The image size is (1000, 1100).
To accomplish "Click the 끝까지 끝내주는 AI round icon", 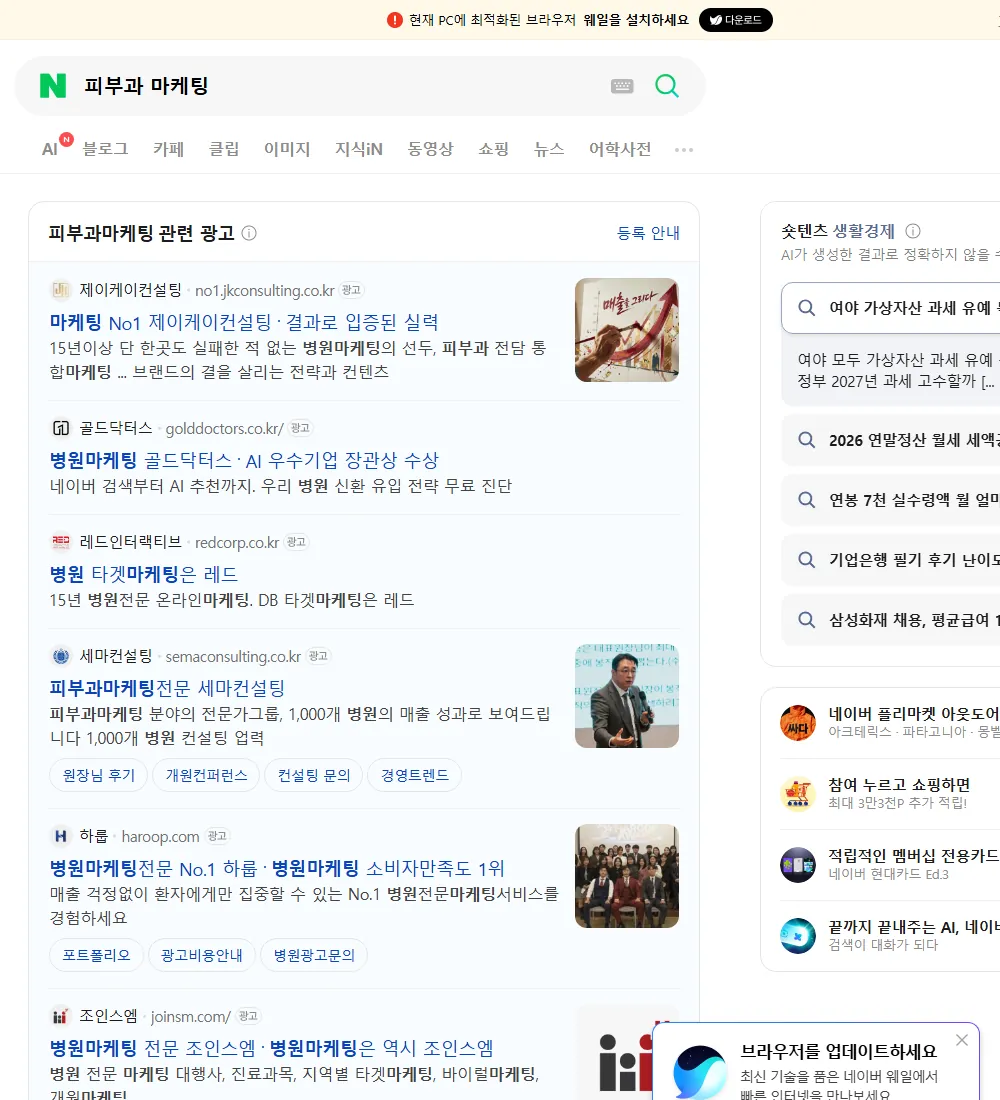I will (x=798, y=935).
